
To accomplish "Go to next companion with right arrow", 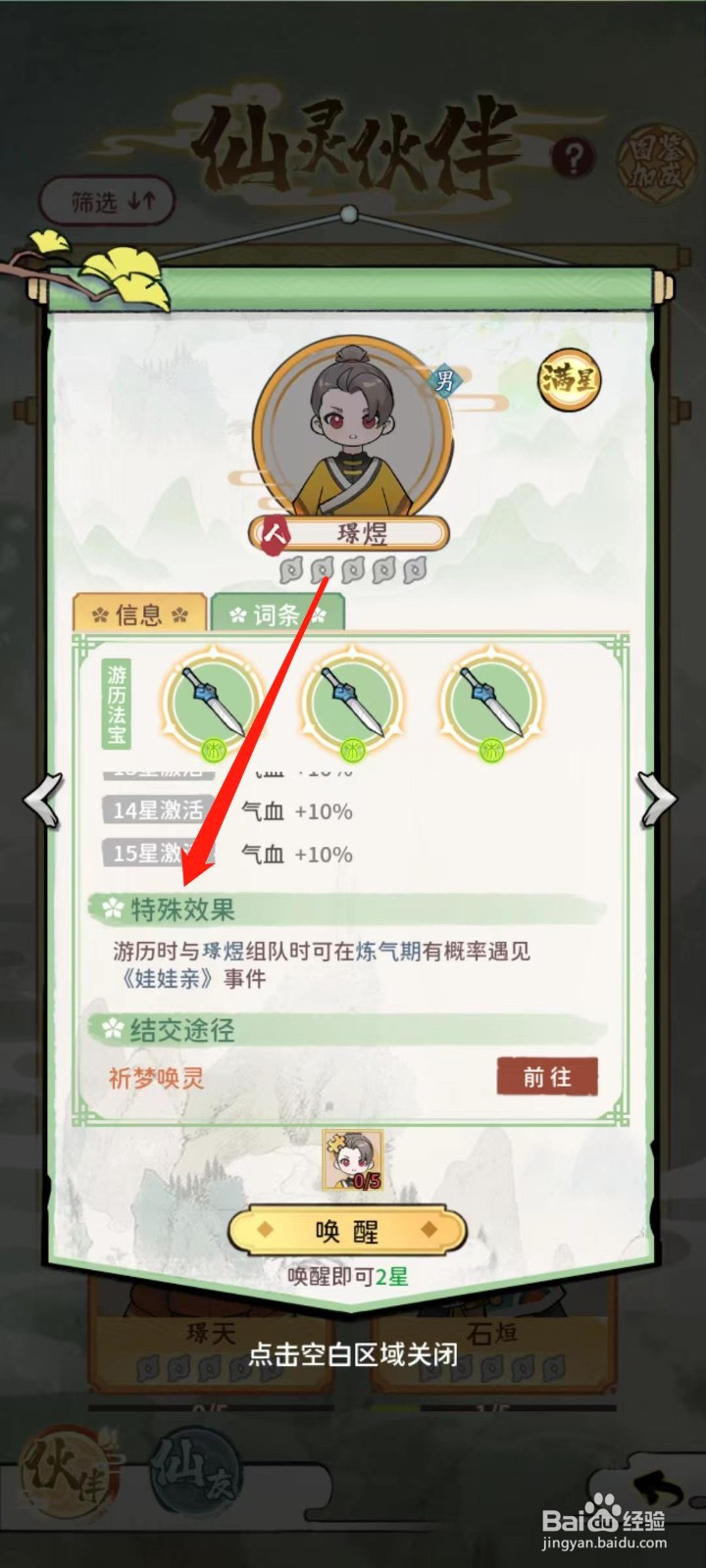I will pyautogui.click(x=658, y=800).
